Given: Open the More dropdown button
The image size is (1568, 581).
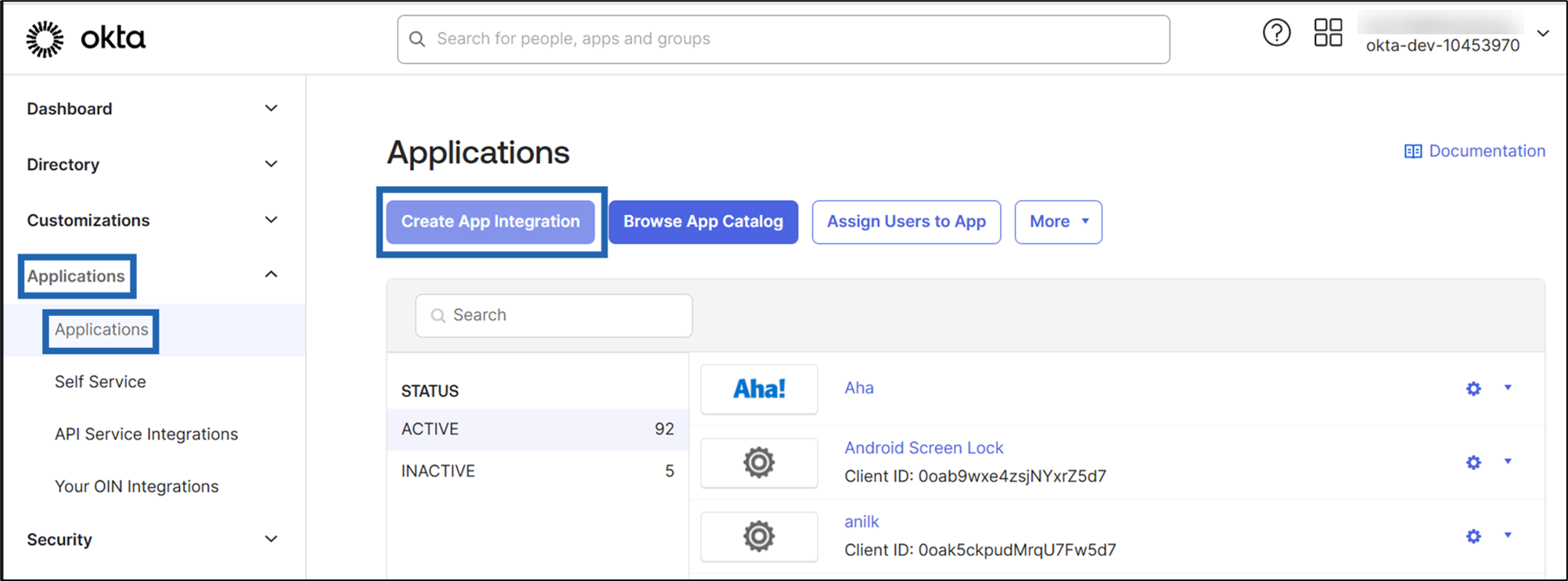Looking at the screenshot, I should coord(1058,222).
